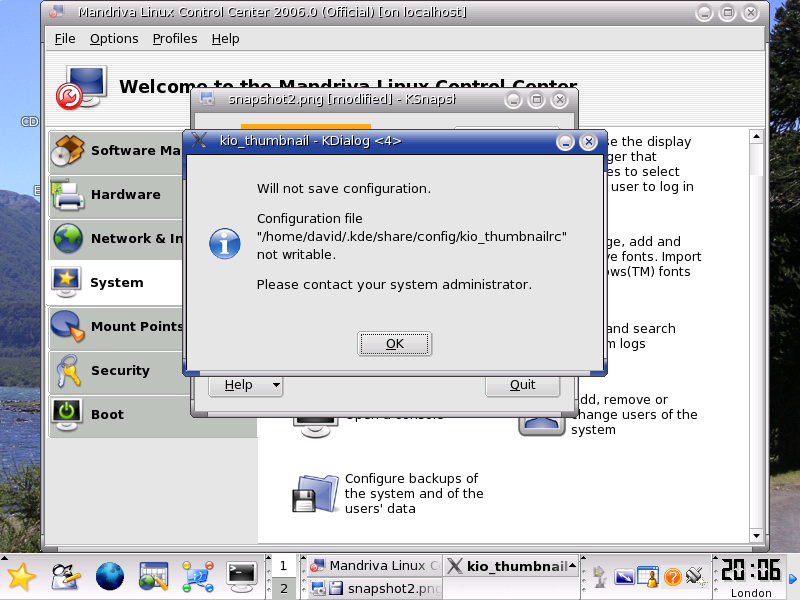Select the System category
This screenshot has width=800, height=600.
click(116, 283)
